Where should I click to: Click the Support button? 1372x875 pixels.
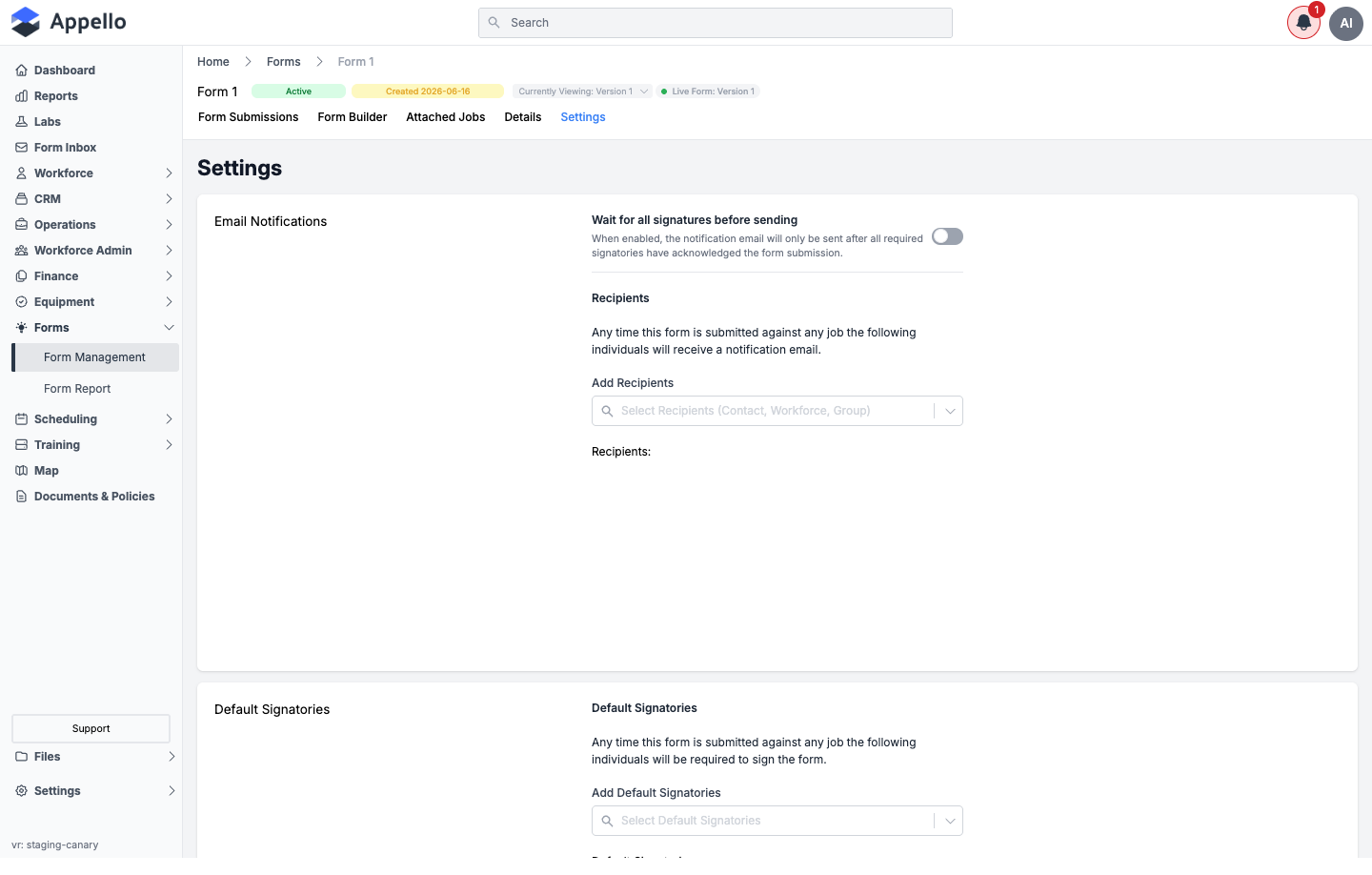tap(91, 728)
